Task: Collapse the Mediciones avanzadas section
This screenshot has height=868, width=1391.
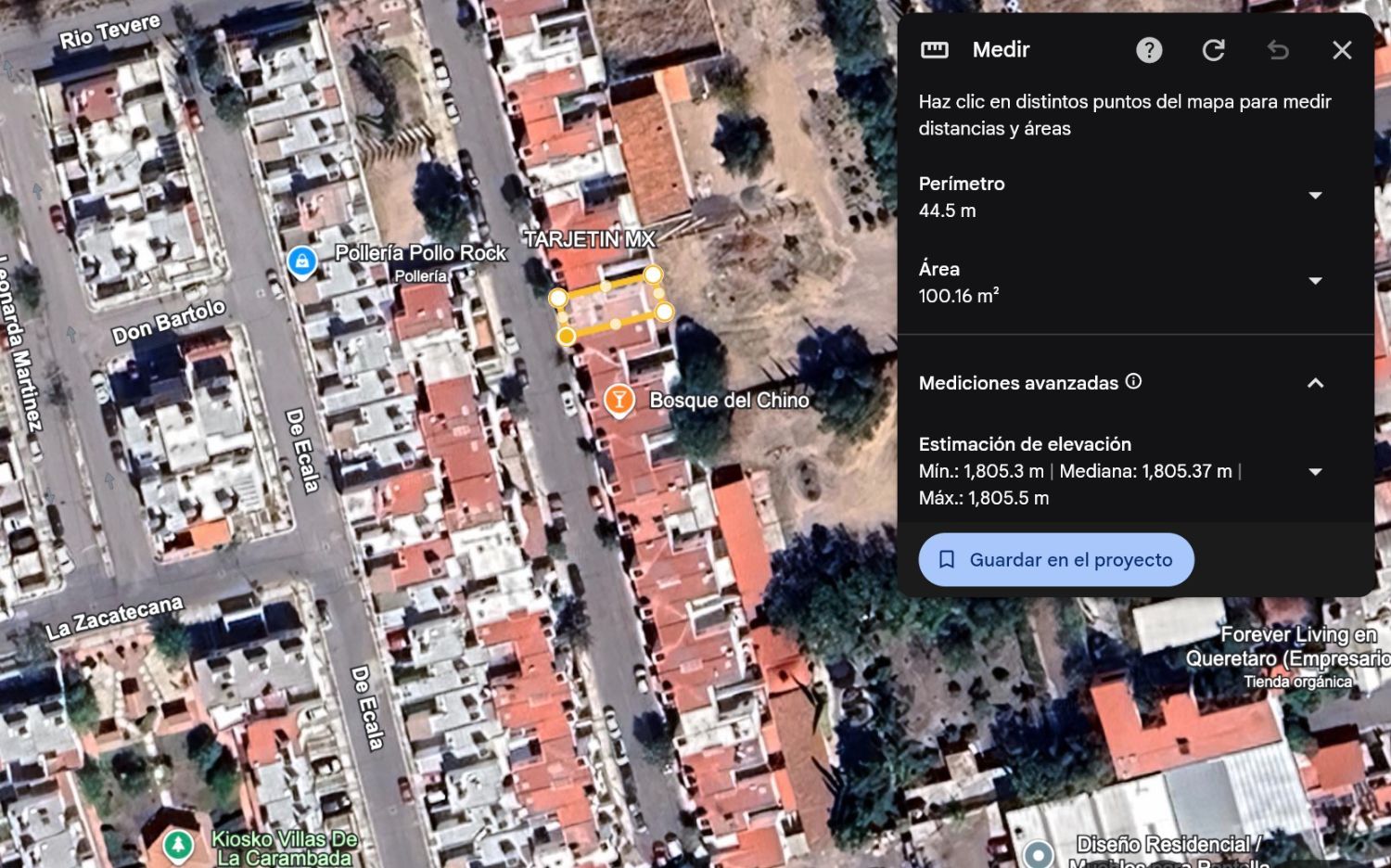Action: coord(1315,383)
